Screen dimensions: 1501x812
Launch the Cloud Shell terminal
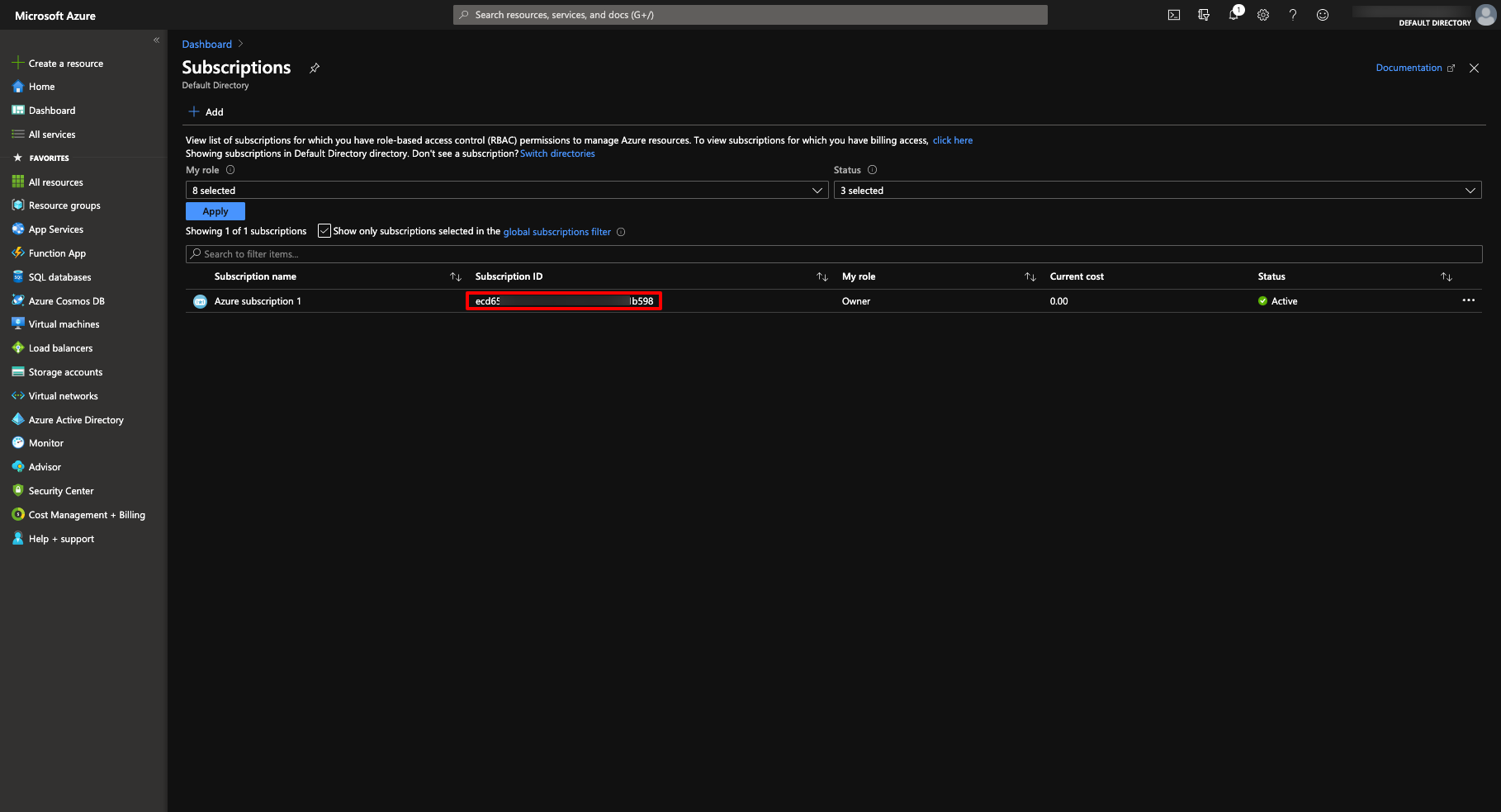[1173, 14]
